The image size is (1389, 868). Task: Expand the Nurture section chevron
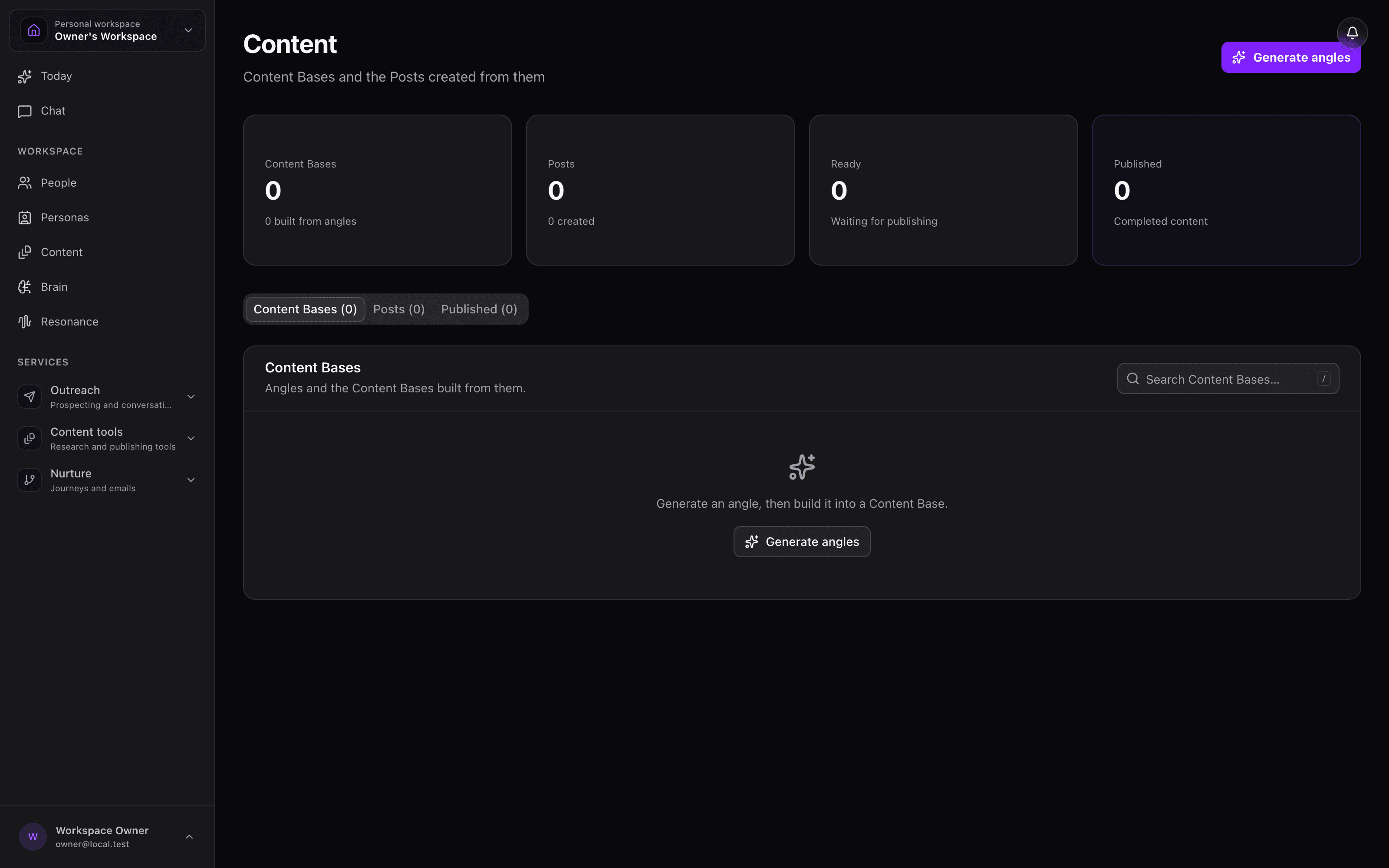tap(191, 480)
